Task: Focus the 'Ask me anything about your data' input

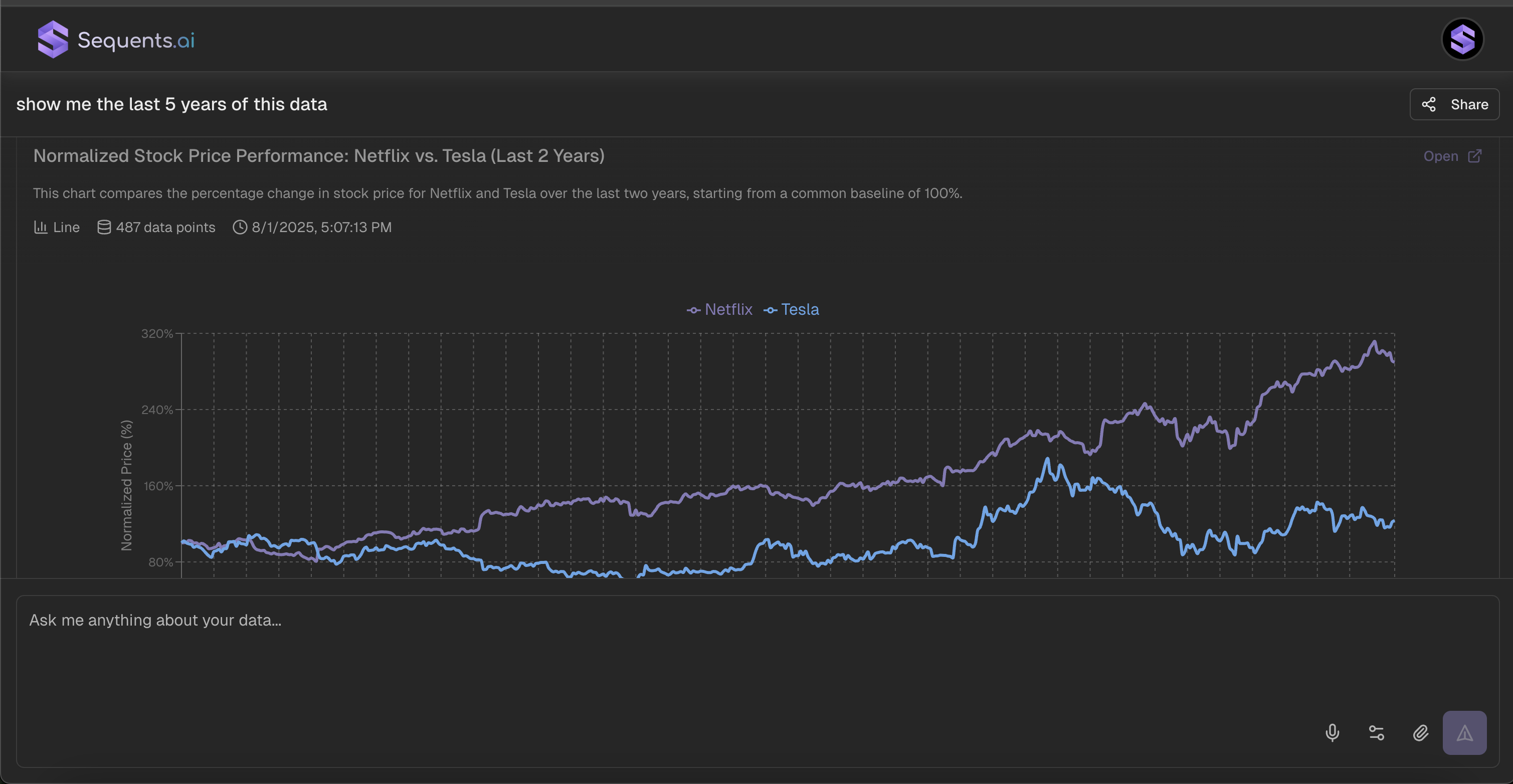Action: 758,681
